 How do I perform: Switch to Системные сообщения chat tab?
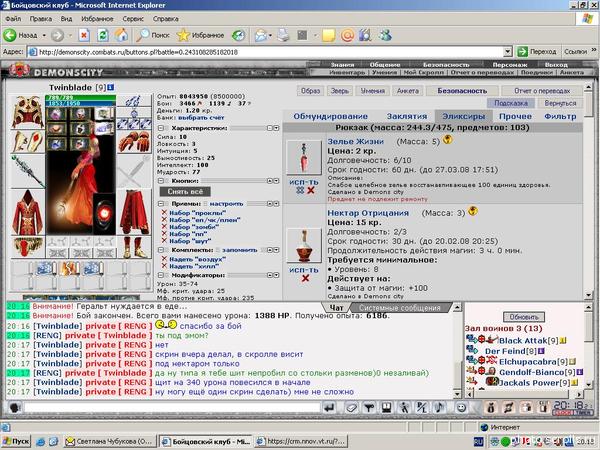pos(399,308)
